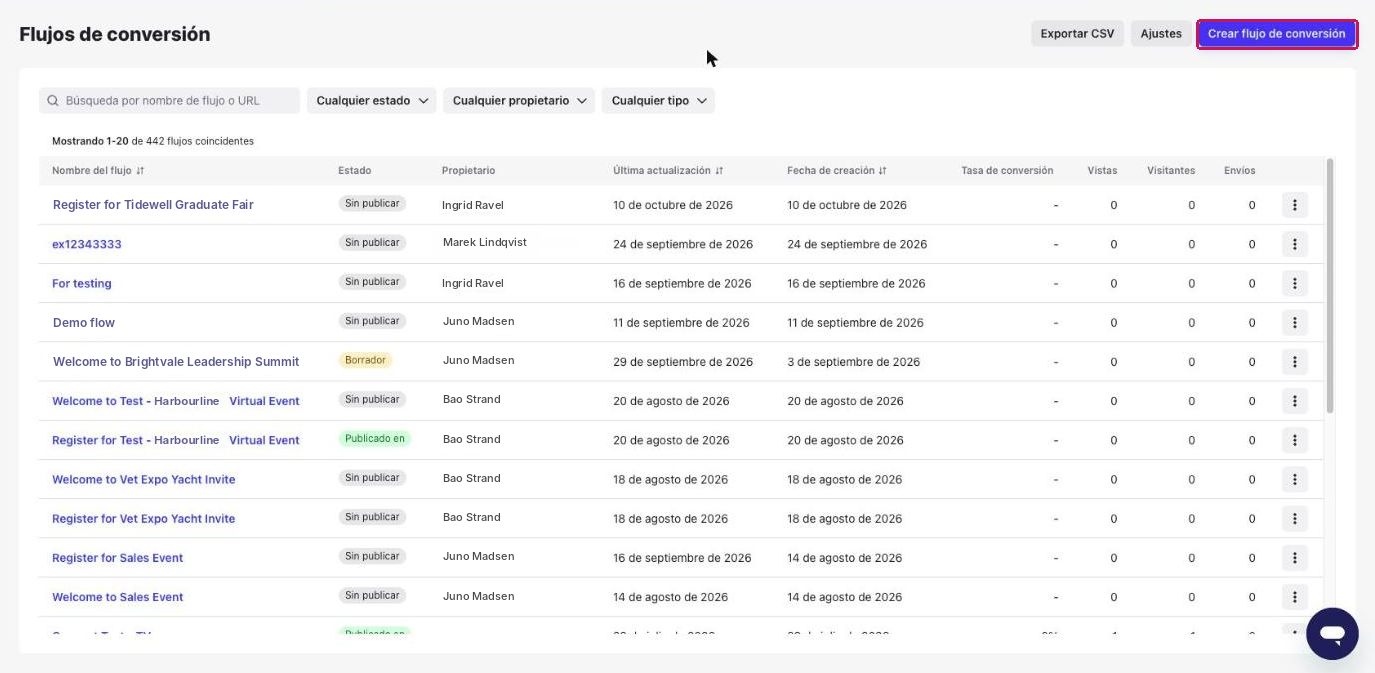Click Propietario column header

click(x=468, y=171)
